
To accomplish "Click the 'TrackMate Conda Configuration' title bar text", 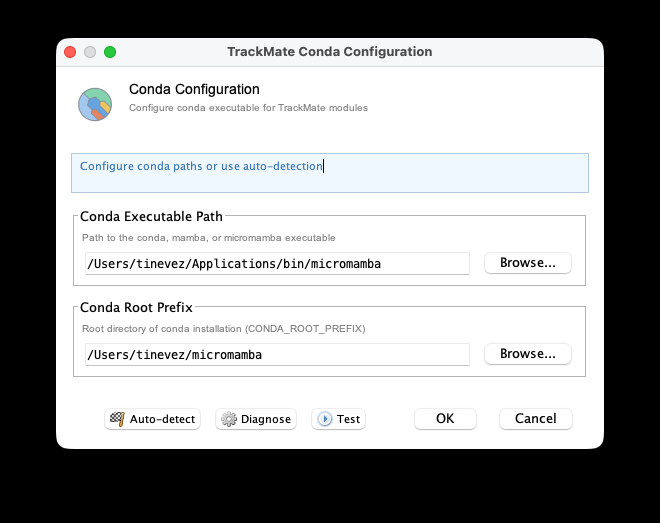I will [329, 52].
